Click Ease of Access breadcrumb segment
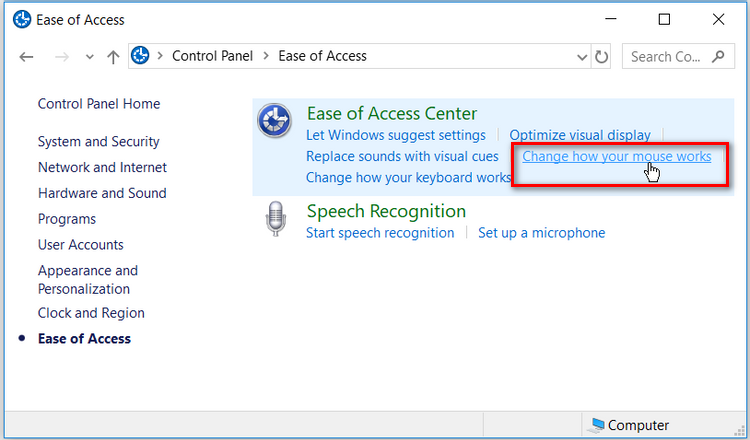The height and width of the screenshot is (440, 750). pos(322,57)
